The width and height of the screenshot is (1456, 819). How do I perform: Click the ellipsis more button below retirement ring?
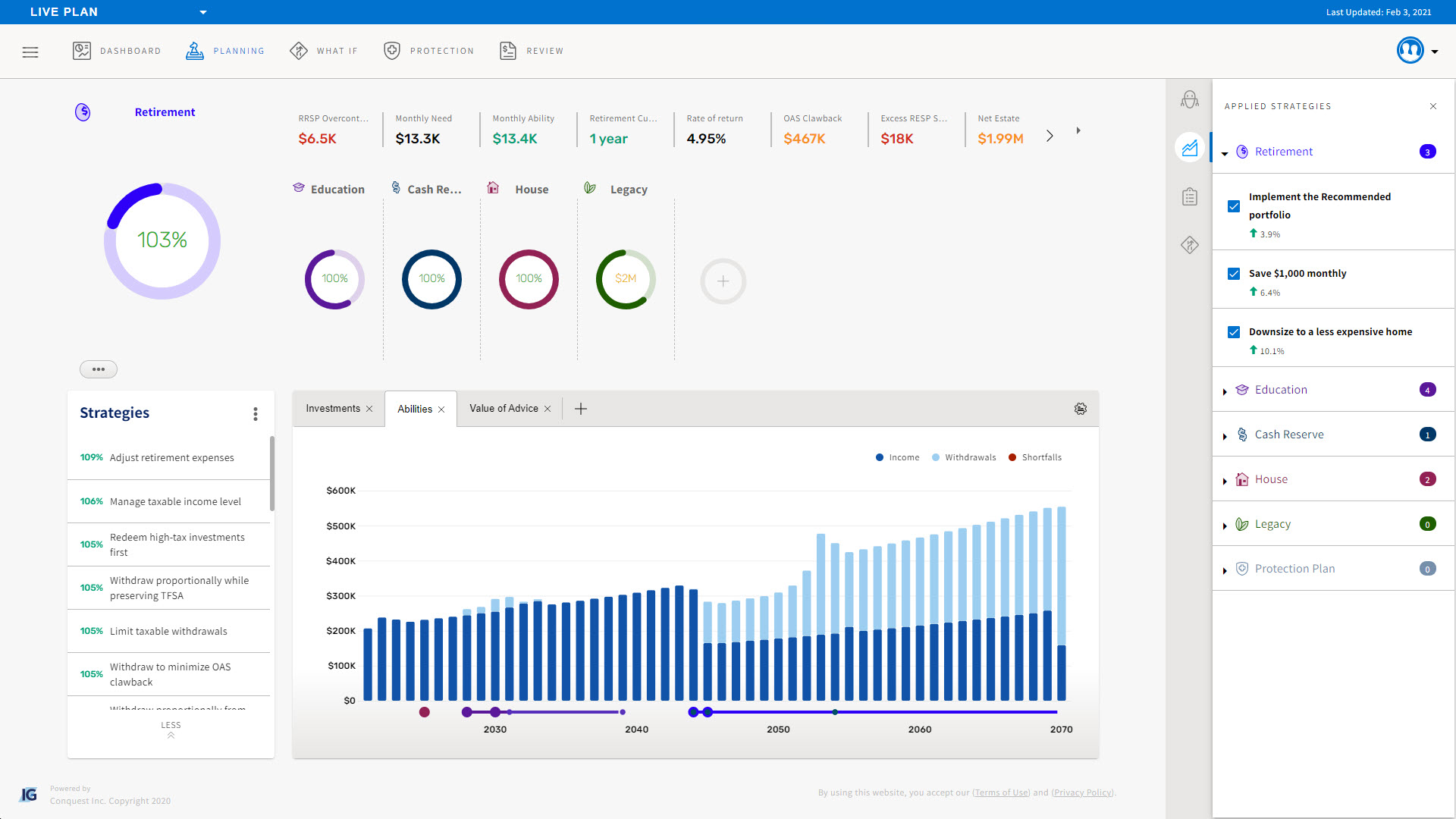click(x=99, y=369)
